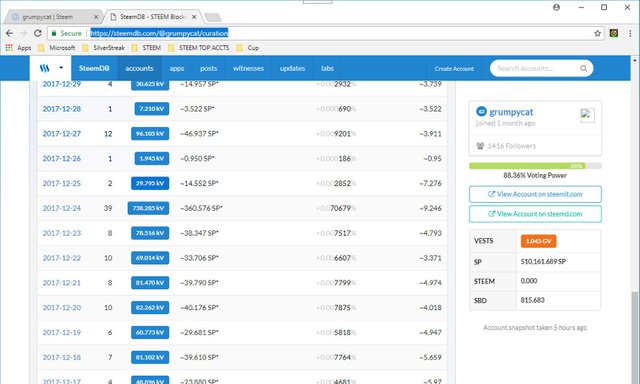Close the SteemDB - STEEM Block tab

pyautogui.click(x=194, y=17)
